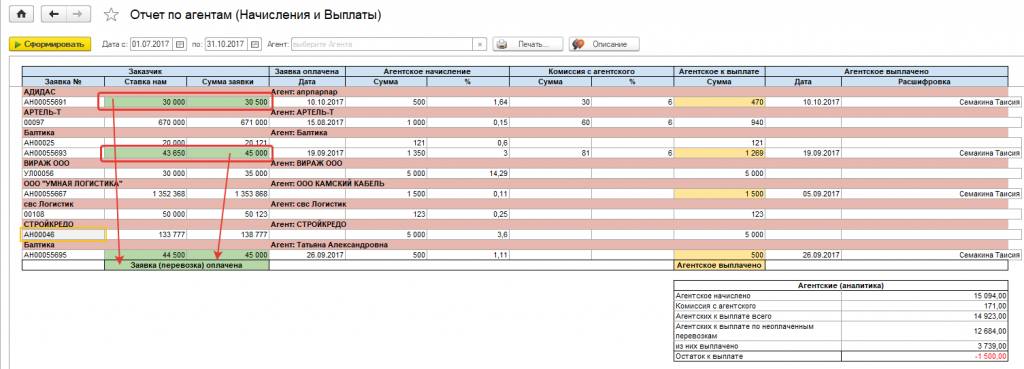Select the 50 123 order sum cell
This screenshot has height=369, width=1024.
[x=228, y=214]
